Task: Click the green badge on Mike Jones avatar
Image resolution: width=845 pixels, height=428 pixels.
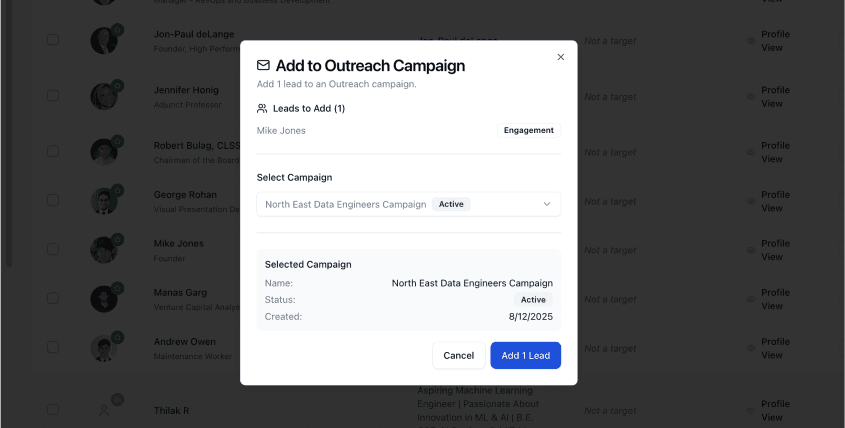Action: (117, 240)
